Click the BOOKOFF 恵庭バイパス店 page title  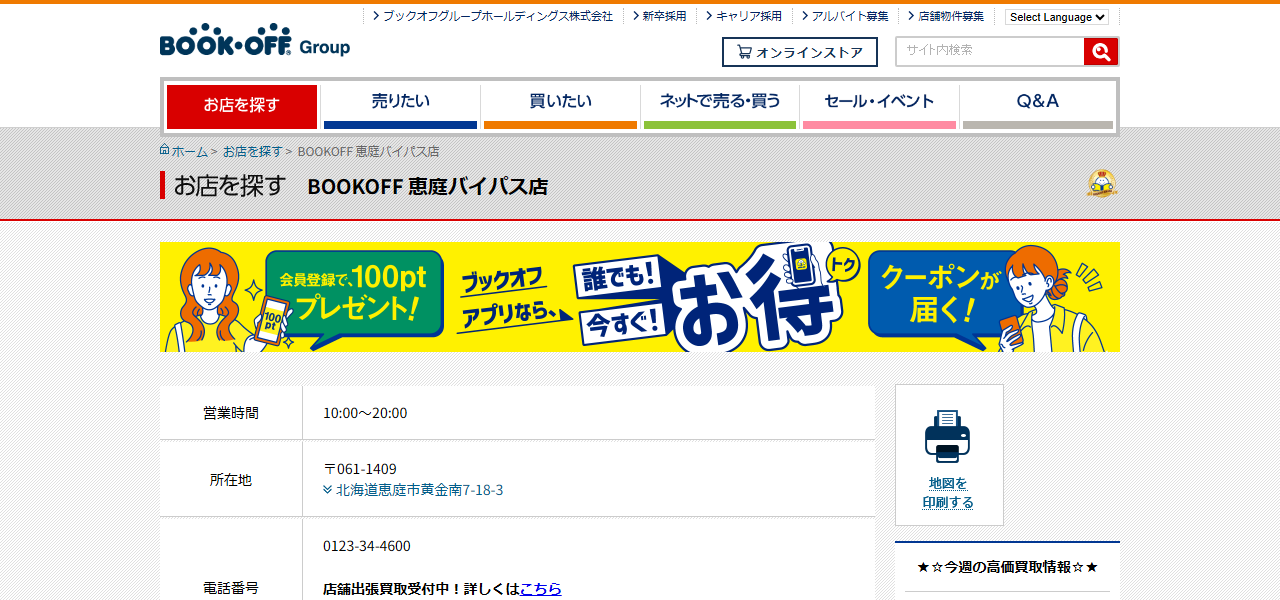pyautogui.click(x=428, y=186)
